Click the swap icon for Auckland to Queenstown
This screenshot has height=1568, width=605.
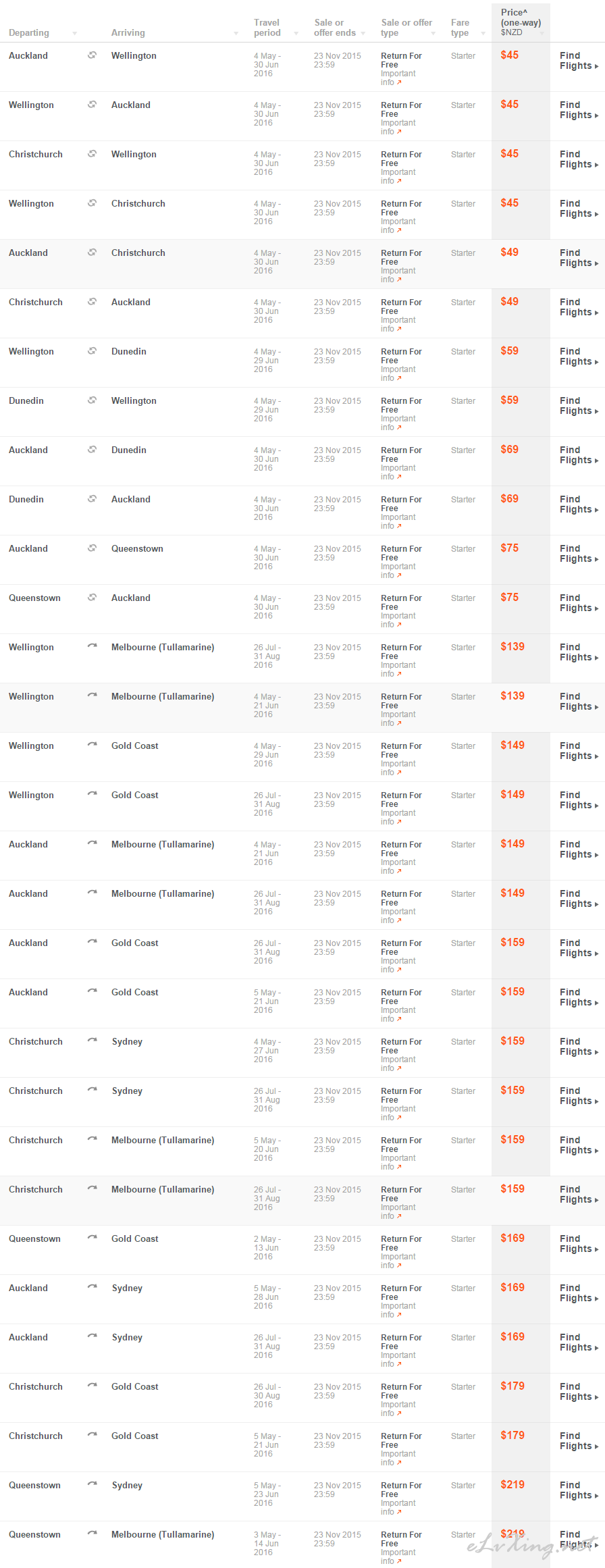coord(92,548)
